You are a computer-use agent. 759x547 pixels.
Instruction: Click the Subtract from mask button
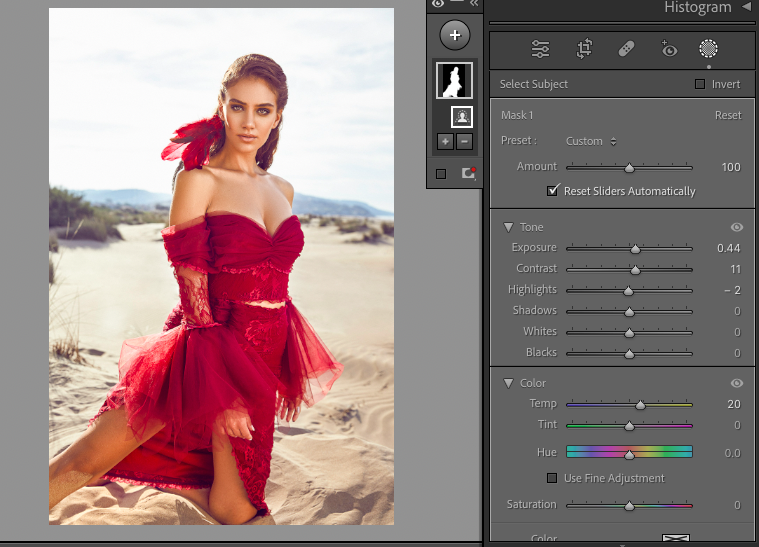(464, 142)
